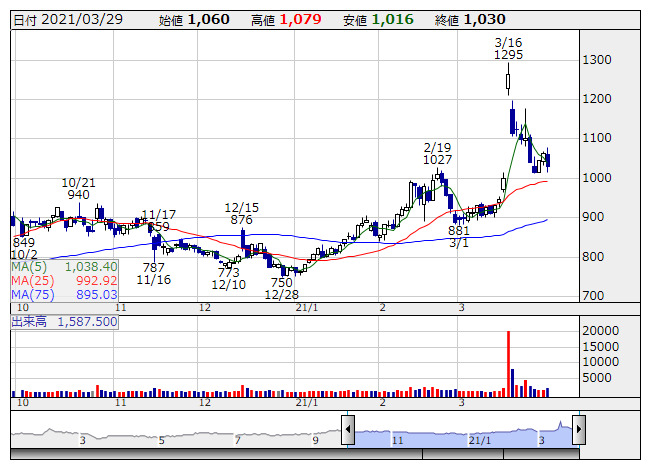Select the MA(5) legend entry
Screen dimensions: 653x470
pyautogui.click(x=64, y=267)
